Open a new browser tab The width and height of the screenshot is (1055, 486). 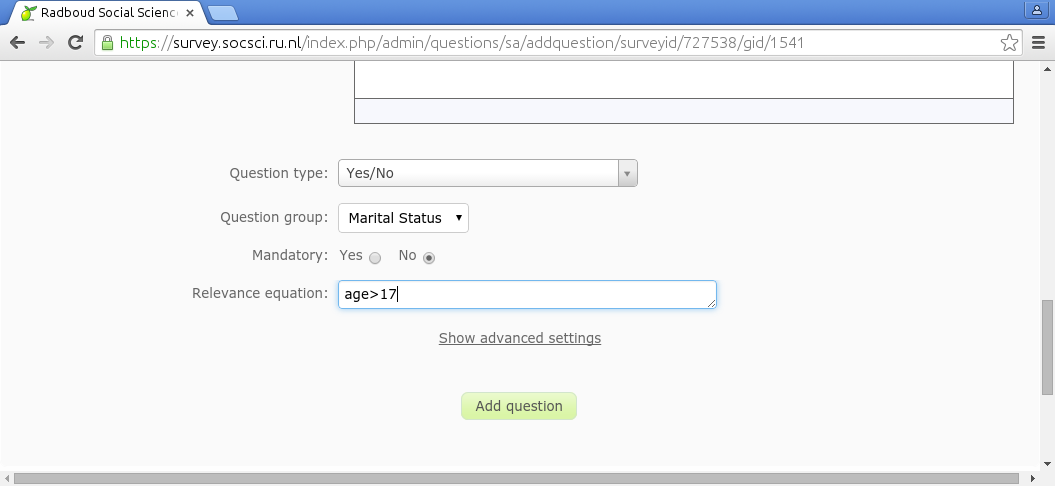point(223,13)
